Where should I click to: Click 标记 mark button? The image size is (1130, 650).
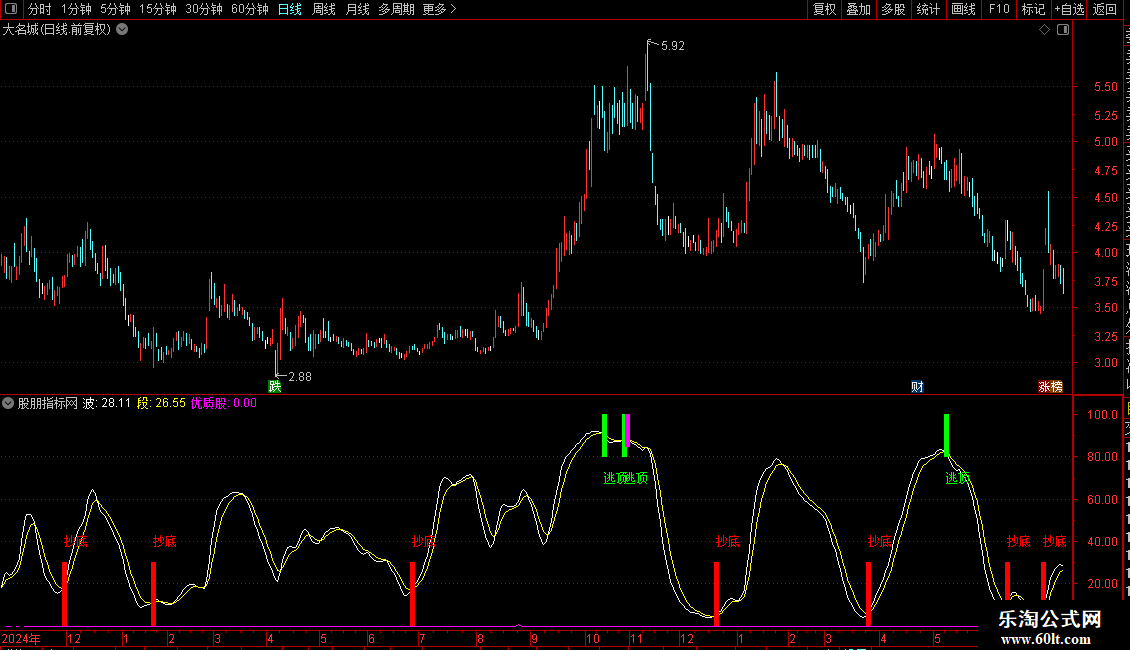[1033, 9]
